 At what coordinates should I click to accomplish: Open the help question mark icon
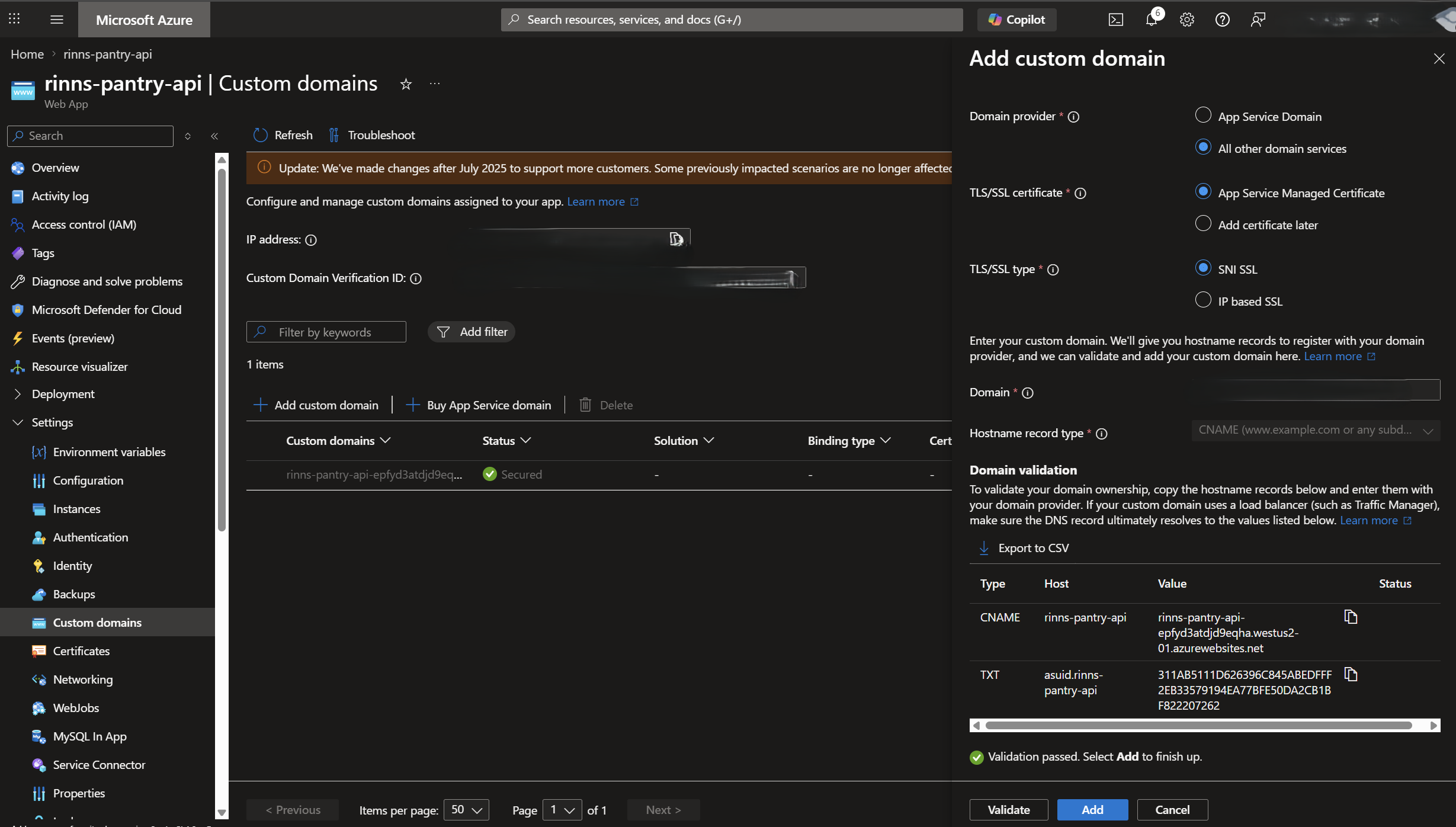[x=1222, y=20]
